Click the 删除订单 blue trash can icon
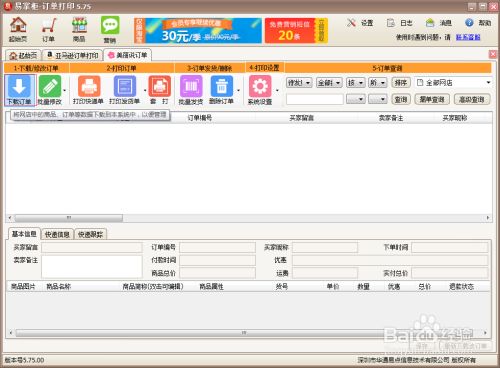 [x=221, y=90]
